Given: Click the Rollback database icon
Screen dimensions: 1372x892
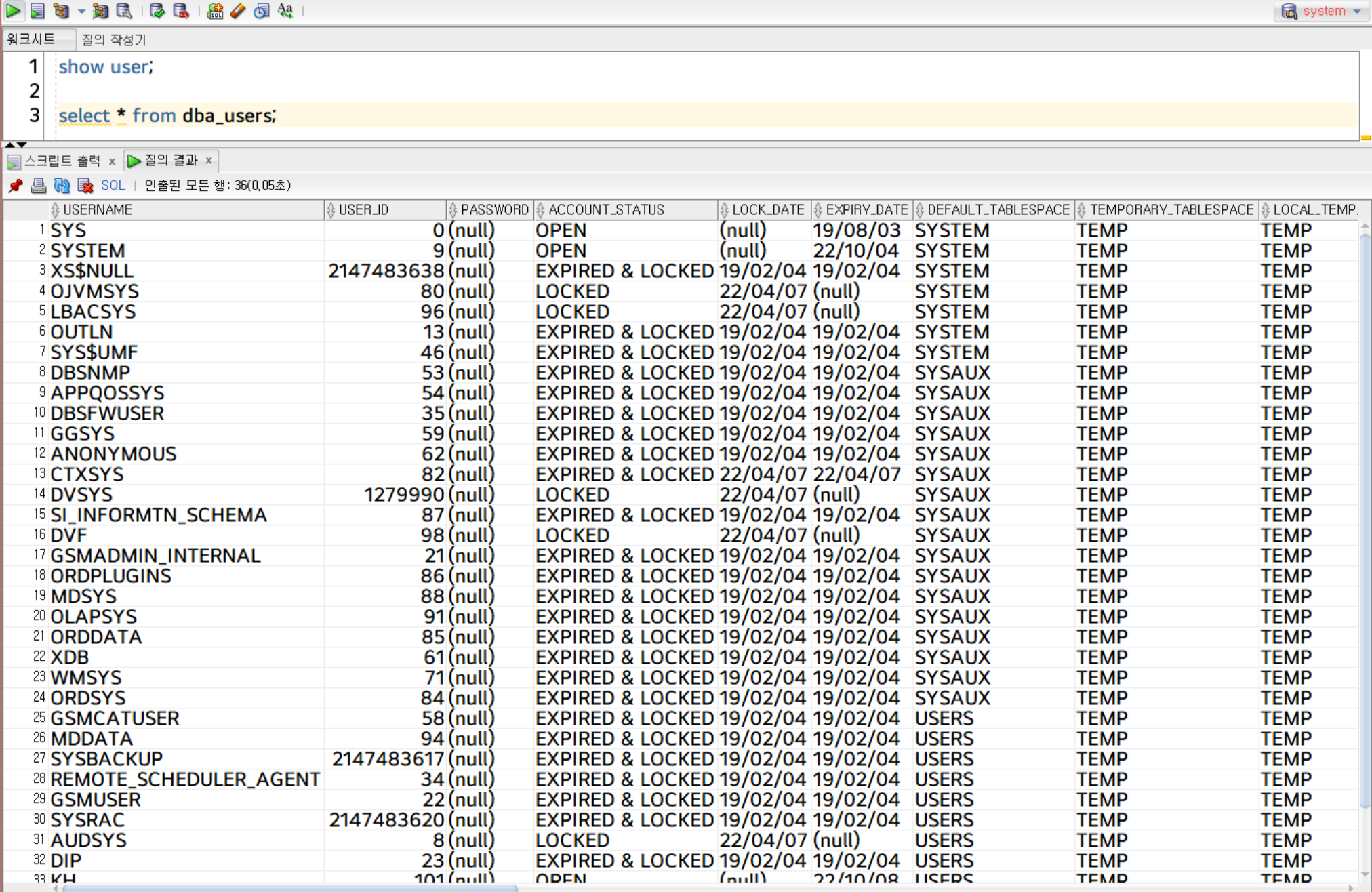Looking at the screenshot, I should [181, 10].
